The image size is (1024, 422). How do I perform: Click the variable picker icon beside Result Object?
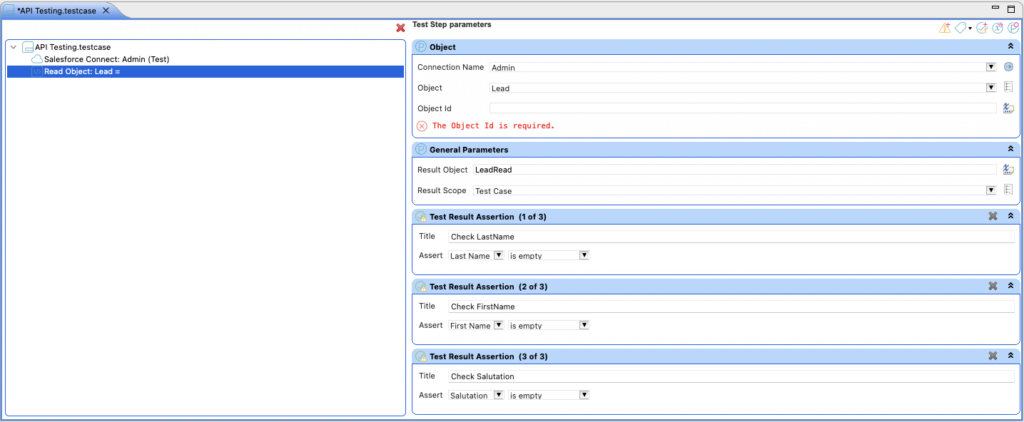point(1008,170)
